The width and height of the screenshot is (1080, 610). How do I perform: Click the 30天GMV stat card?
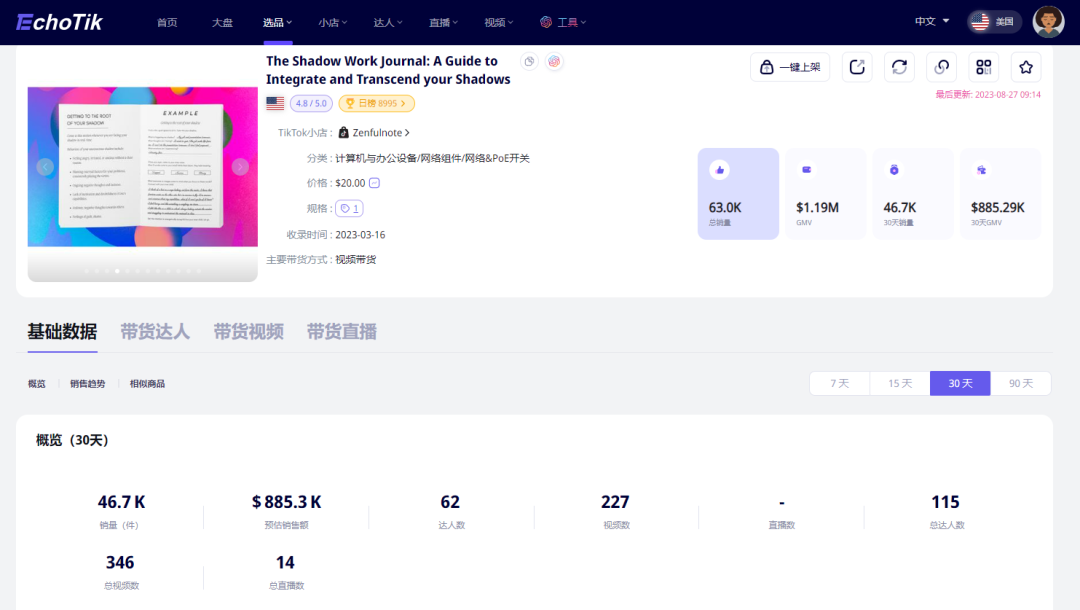pos(1000,194)
